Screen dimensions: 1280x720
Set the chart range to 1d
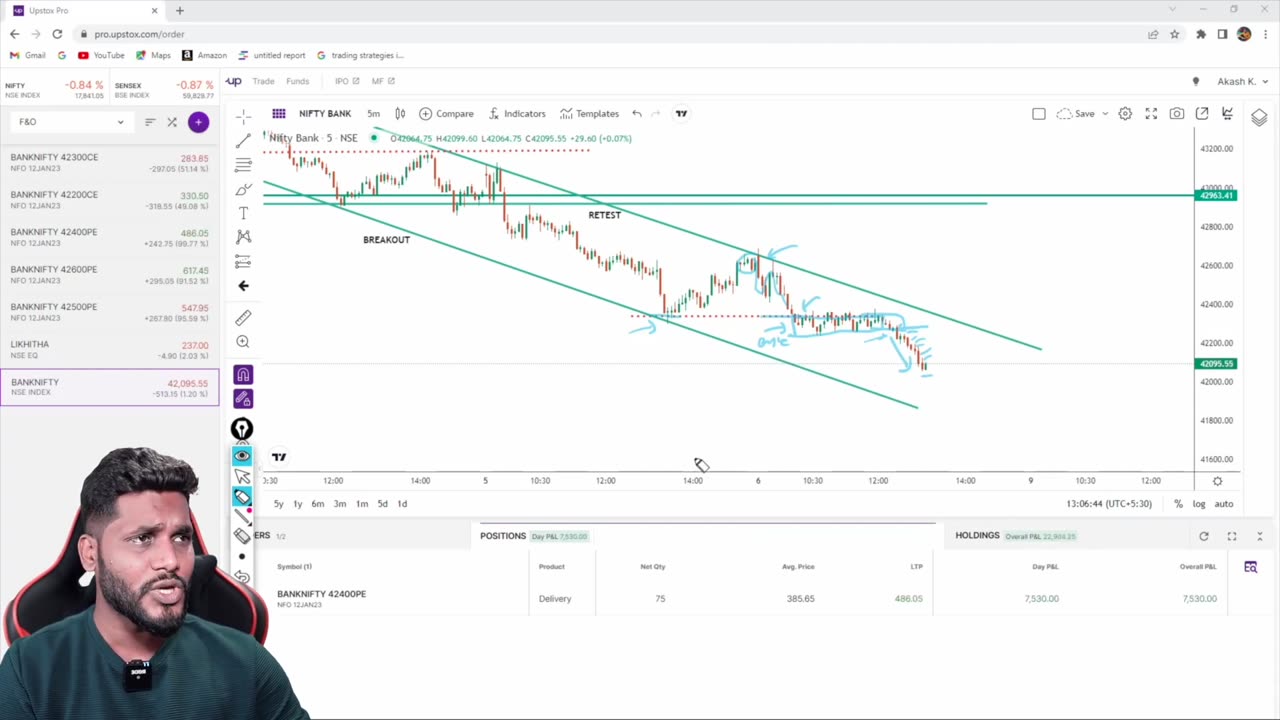click(402, 504)
